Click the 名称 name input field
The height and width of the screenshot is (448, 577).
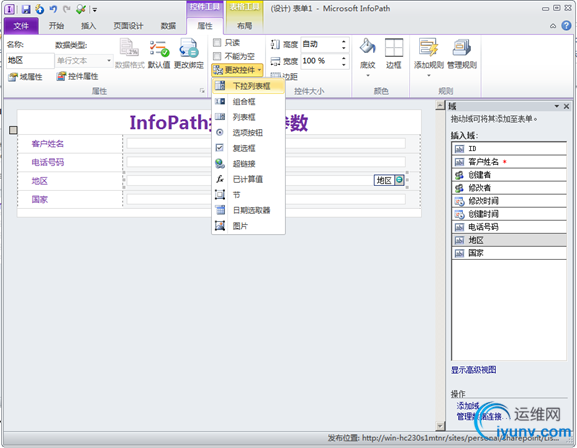pos(30,60)
